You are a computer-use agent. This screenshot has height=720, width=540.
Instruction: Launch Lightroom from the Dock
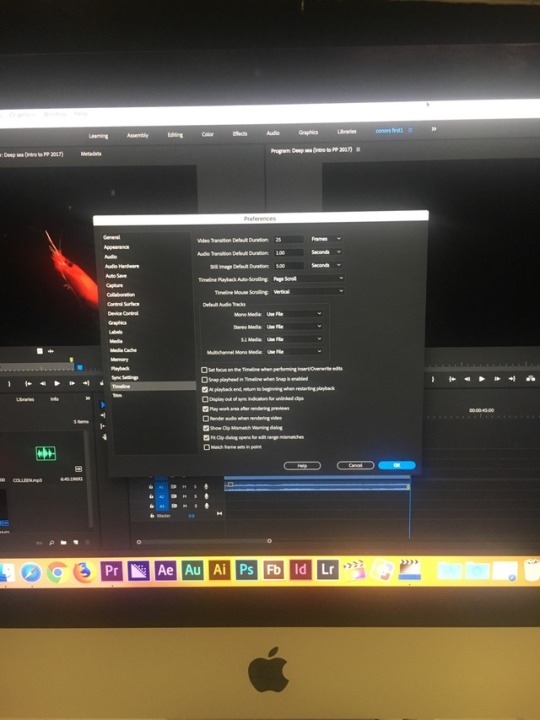point(327,570)
